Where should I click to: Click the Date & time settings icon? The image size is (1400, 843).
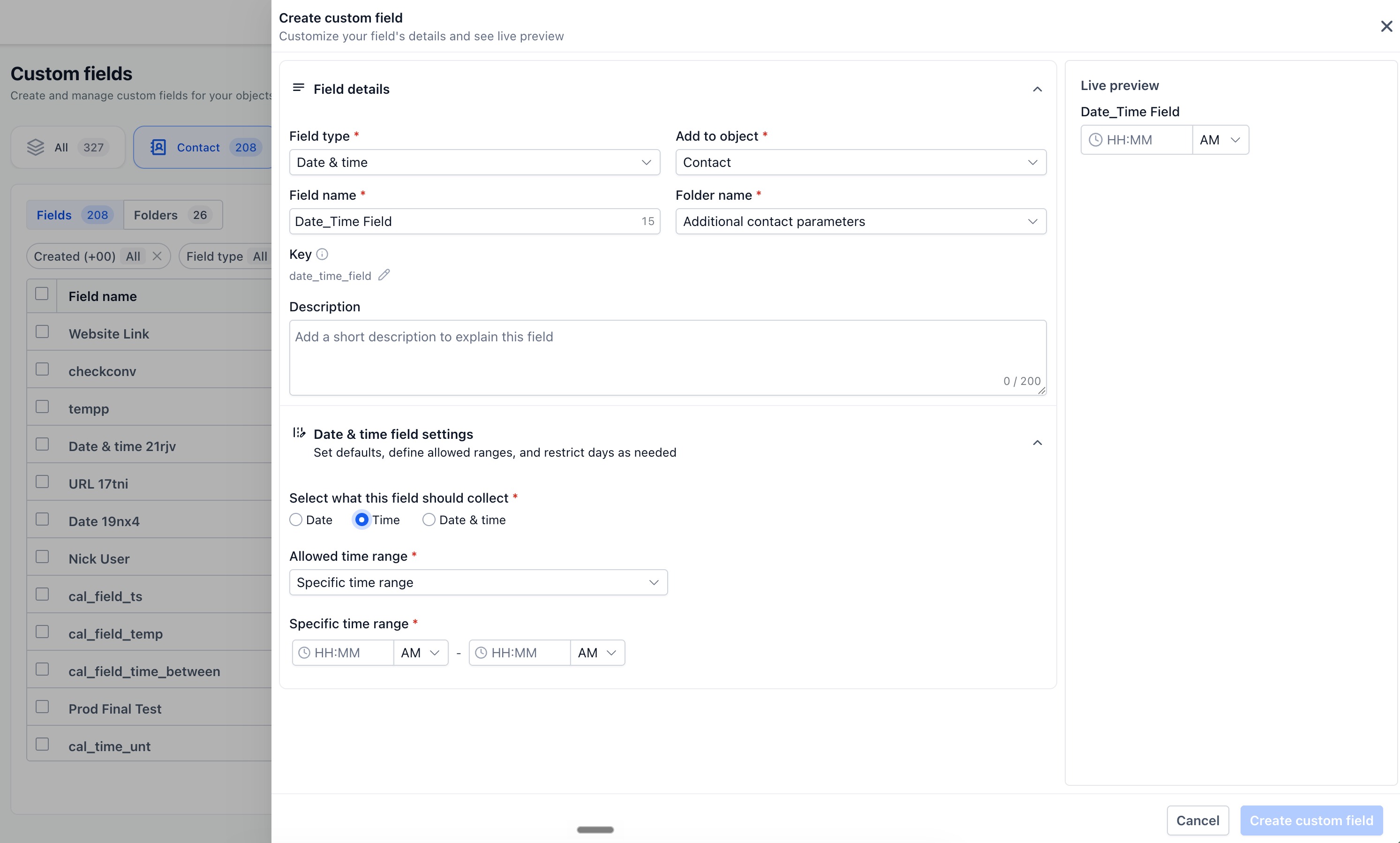[299, 433]
